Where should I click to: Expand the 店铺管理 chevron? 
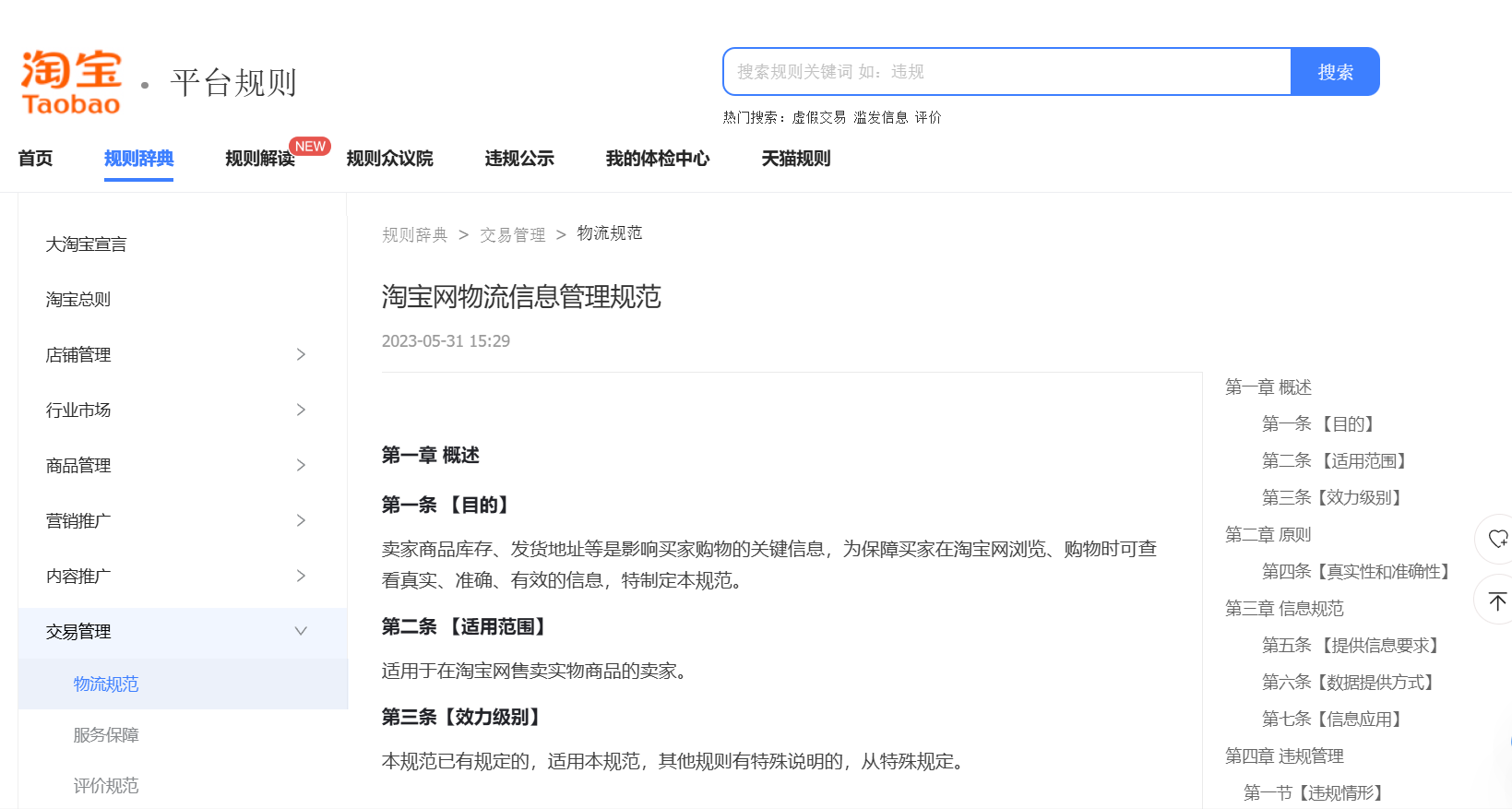click(301, 354)
